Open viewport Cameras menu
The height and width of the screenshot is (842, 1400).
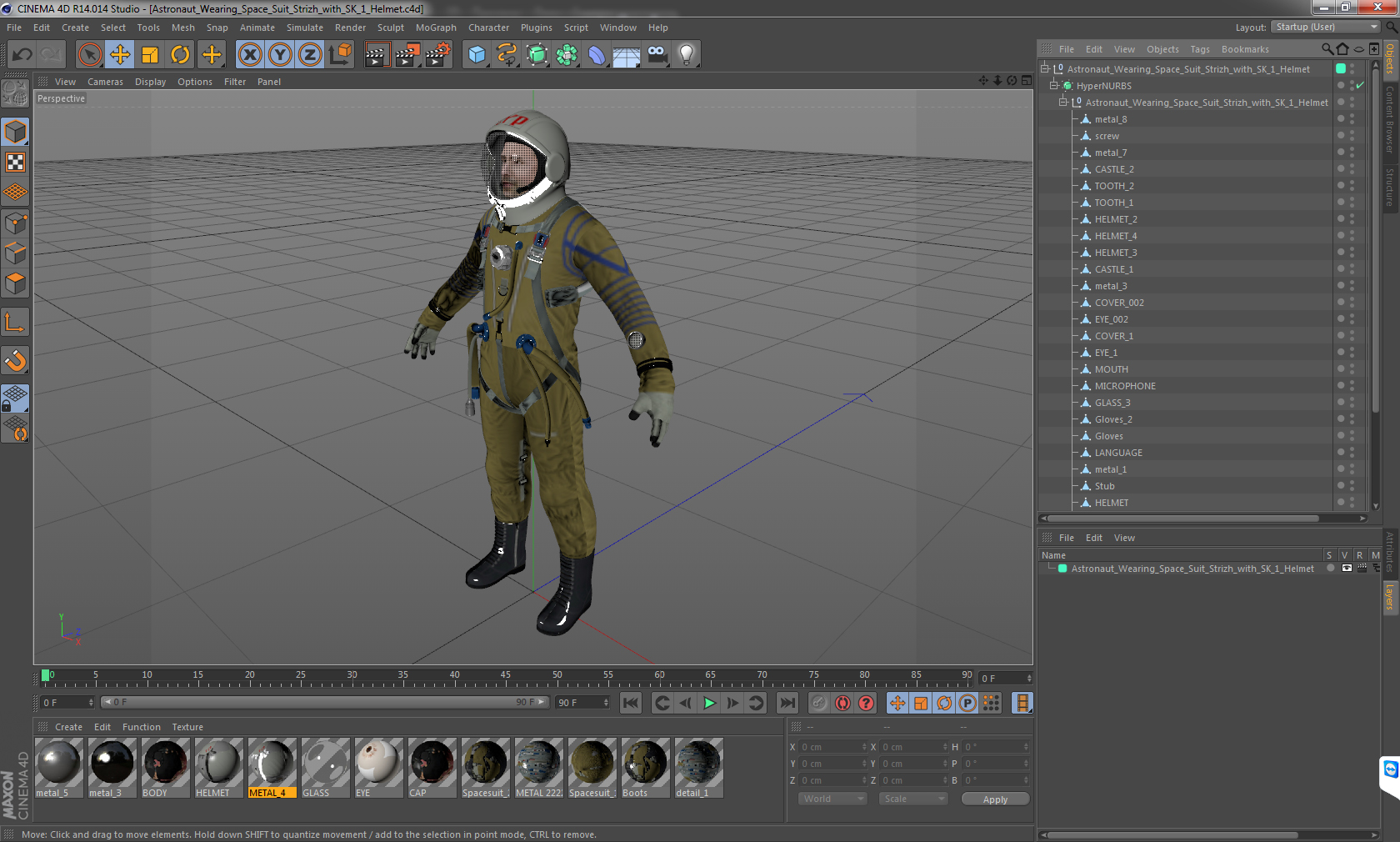(105, 82)
